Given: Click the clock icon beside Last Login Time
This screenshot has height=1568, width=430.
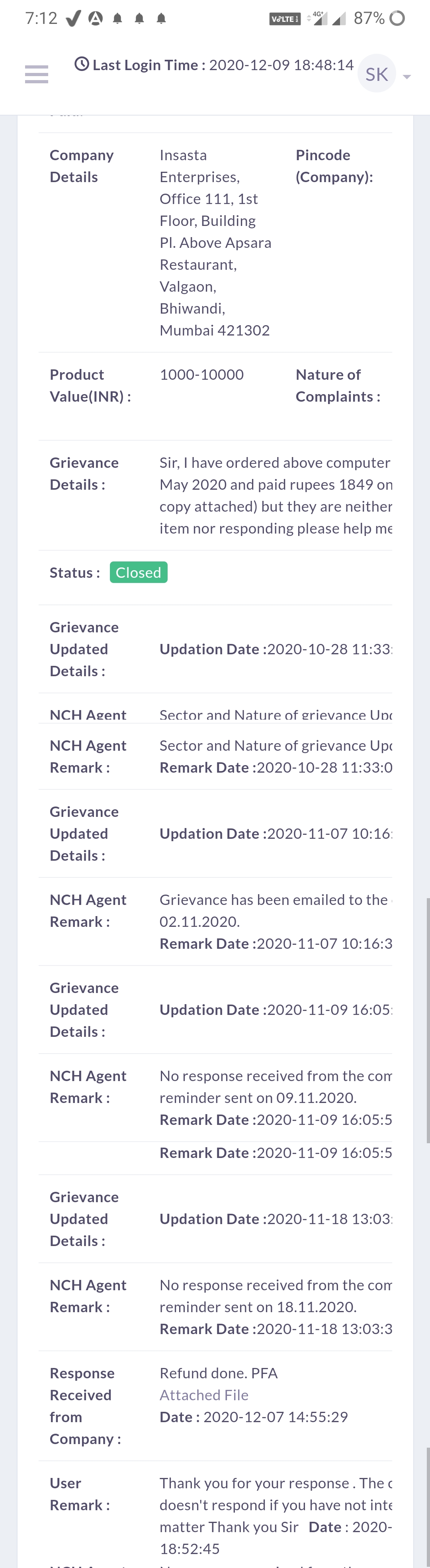Looking at the screenshot, I should (82, 64).
